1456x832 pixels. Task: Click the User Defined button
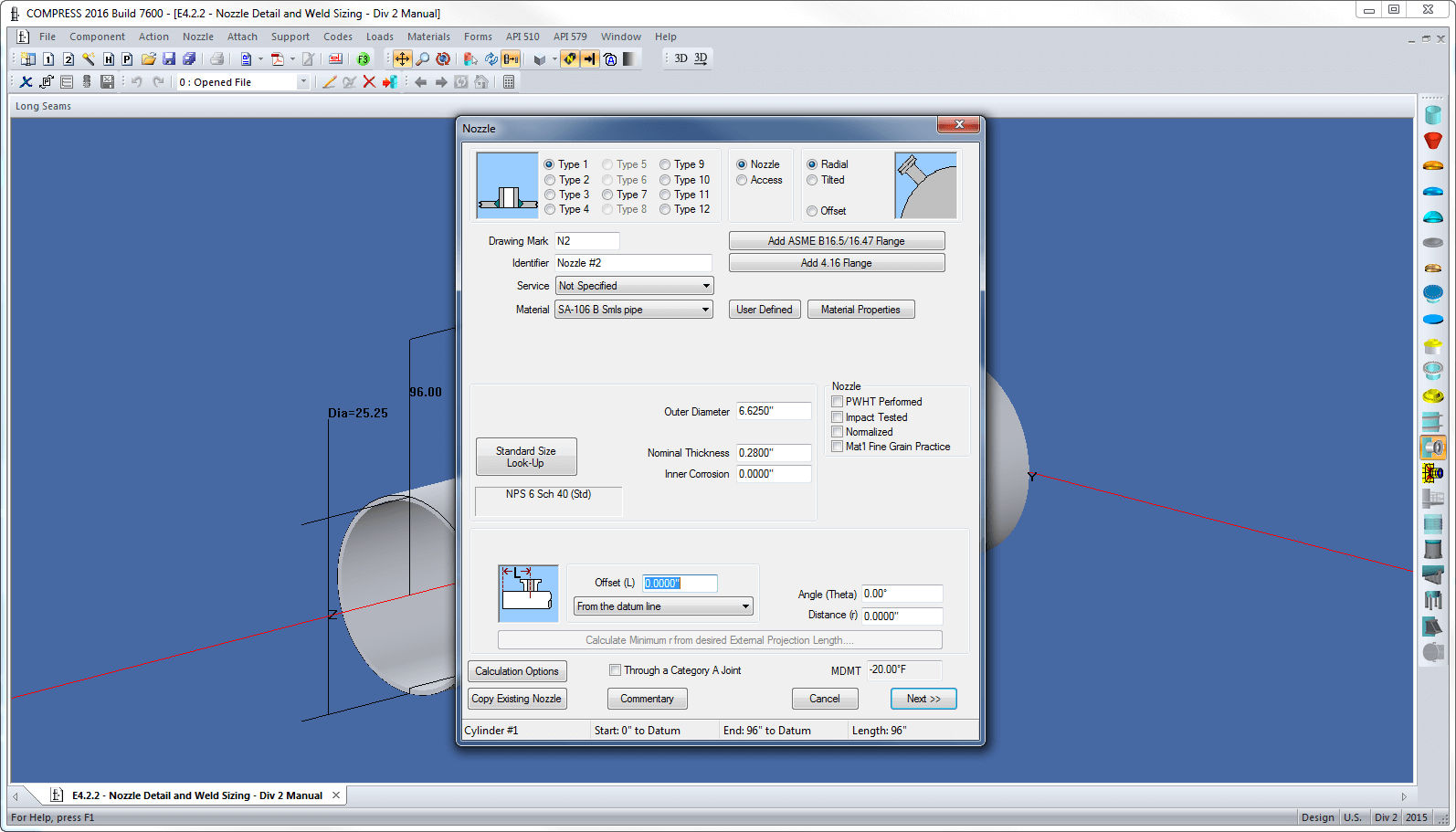(x=765, y=310)
